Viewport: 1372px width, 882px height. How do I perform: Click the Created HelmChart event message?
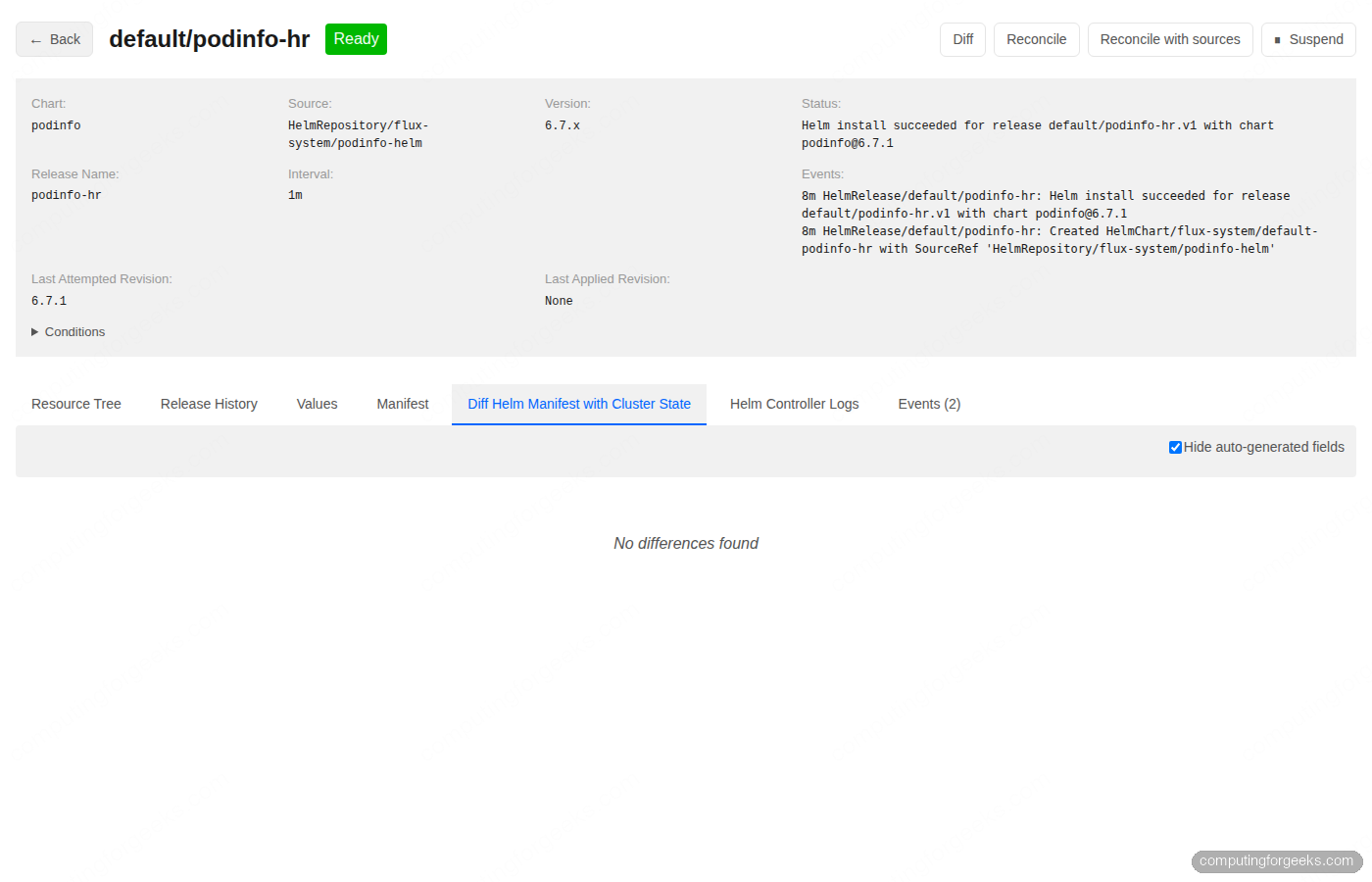click(x=1059, y=240)
